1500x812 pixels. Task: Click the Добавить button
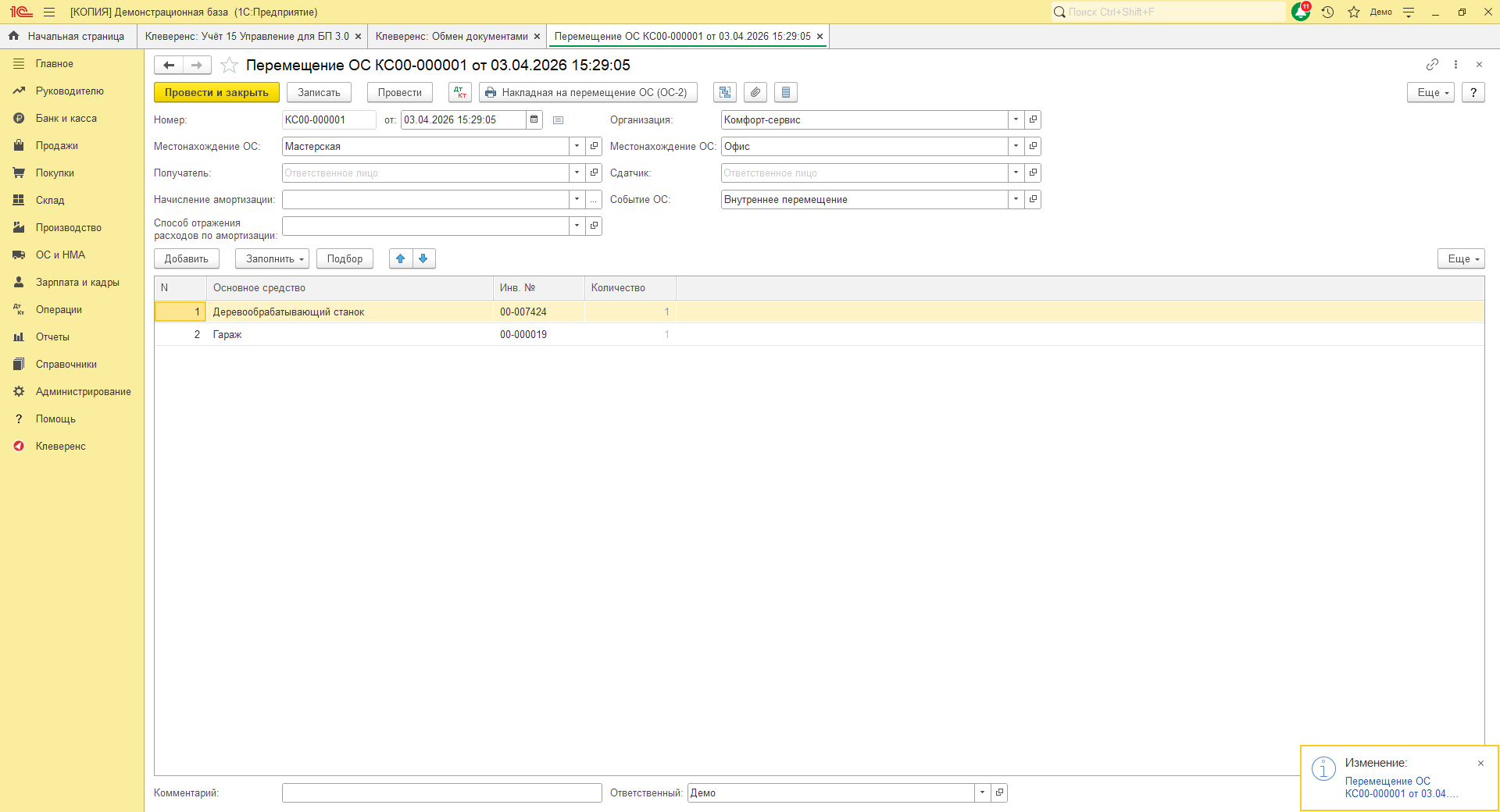pyautogui.click(x=186, y=258)
